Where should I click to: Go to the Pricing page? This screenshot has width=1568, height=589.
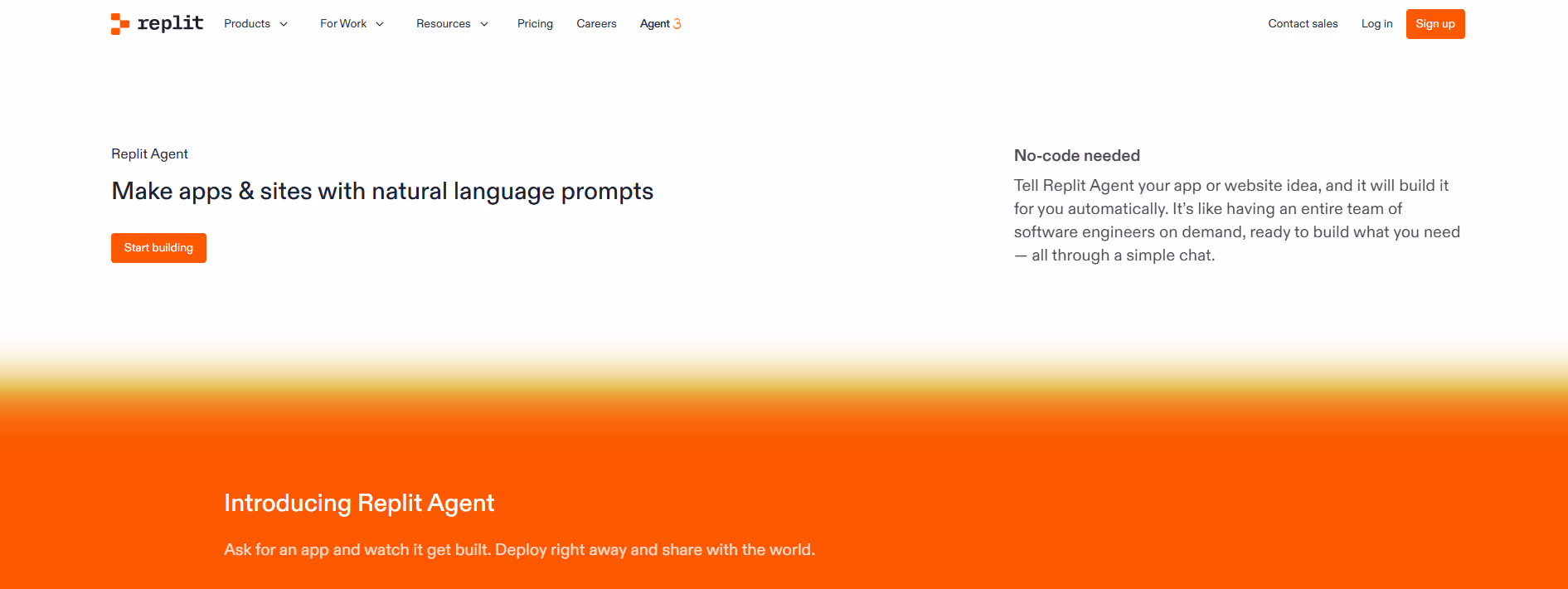535,24
